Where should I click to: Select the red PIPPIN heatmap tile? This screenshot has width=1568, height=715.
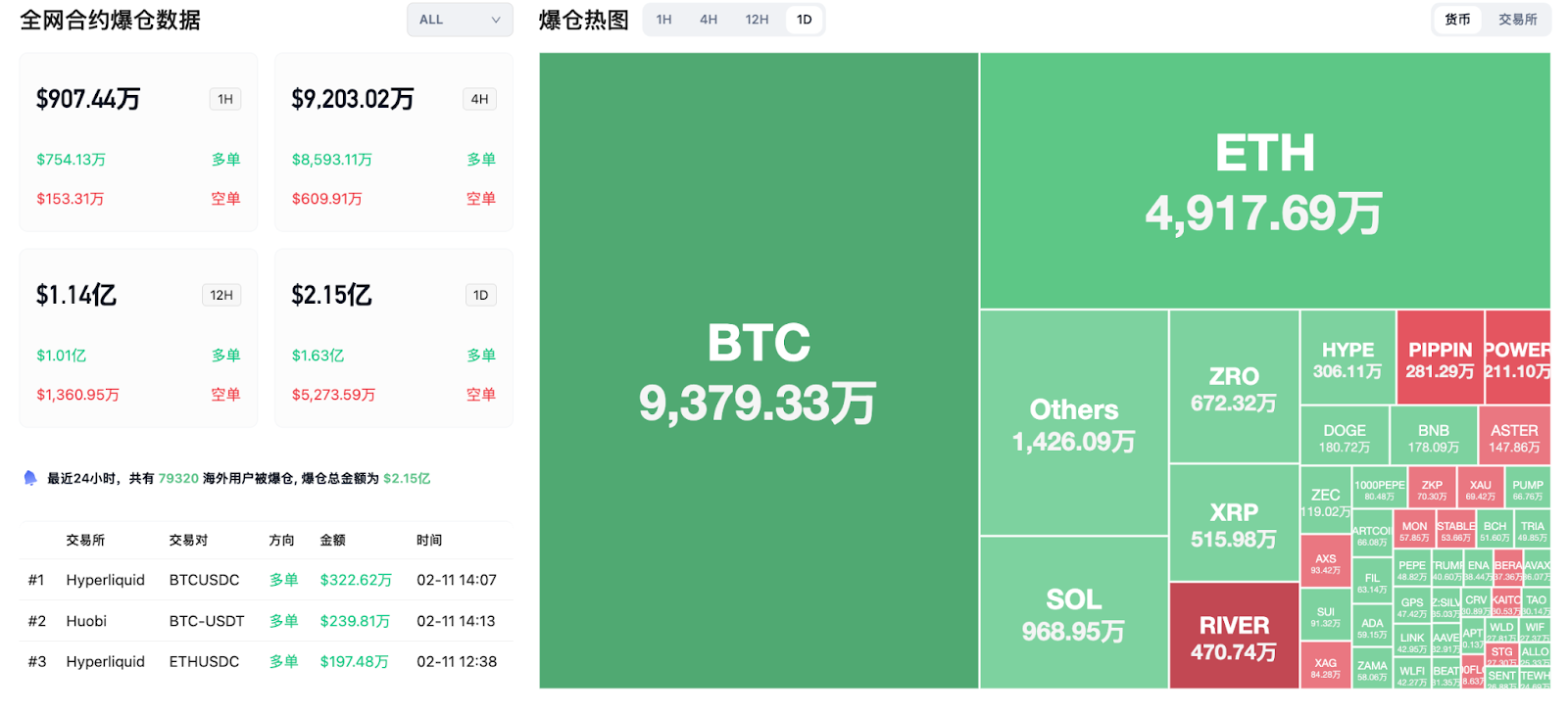[1440, 358]
